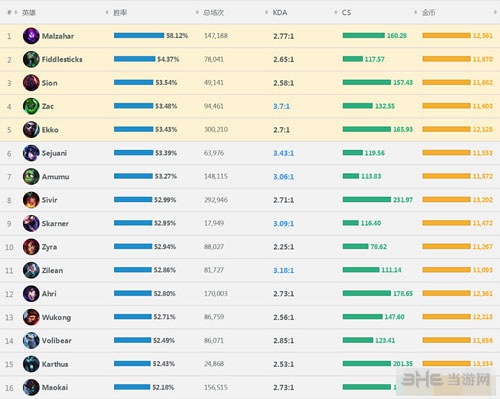The height and width of the screenshot is (399, 500).
Task: Click Malzahar's blue win rate bar
Action: tap(139, 35)
